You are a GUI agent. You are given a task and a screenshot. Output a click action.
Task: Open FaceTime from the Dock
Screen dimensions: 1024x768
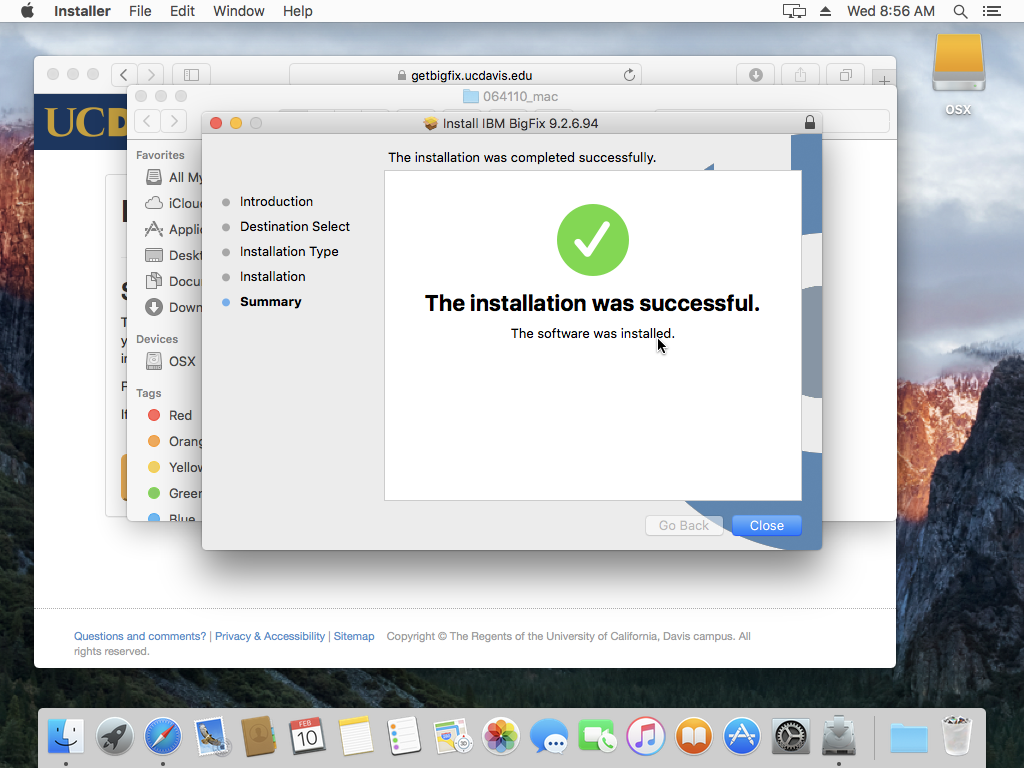[597, 737]
